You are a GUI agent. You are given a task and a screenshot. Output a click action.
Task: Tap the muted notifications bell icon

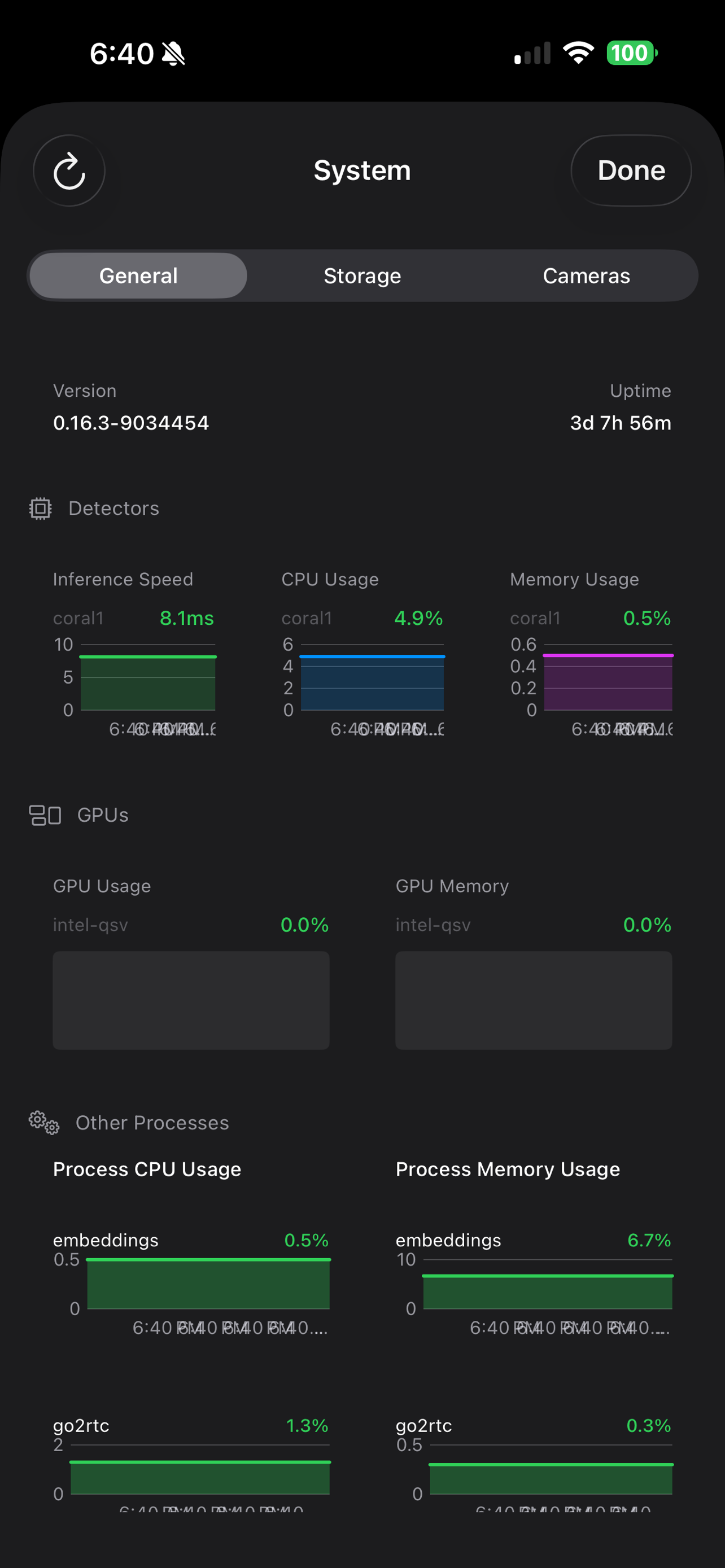pyautogui.click(x=173, y=53)
